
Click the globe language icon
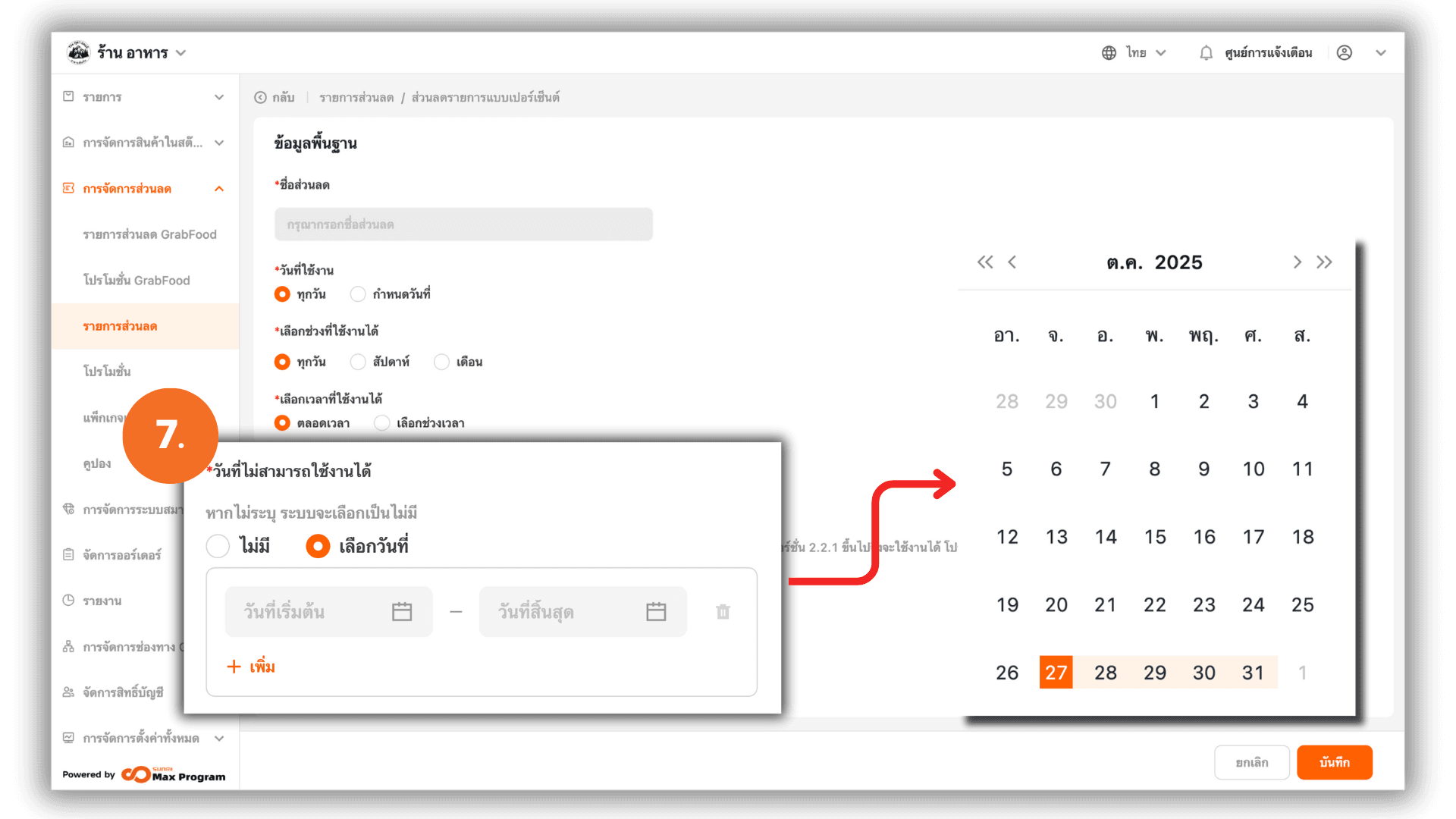click(1109, 53)
